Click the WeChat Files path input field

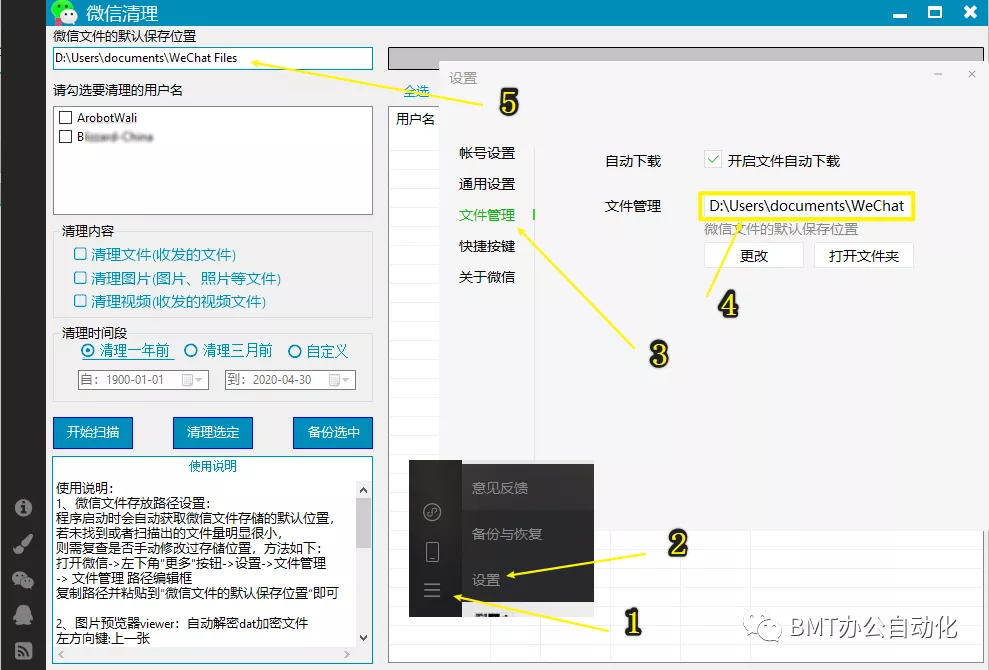point(212,58)
